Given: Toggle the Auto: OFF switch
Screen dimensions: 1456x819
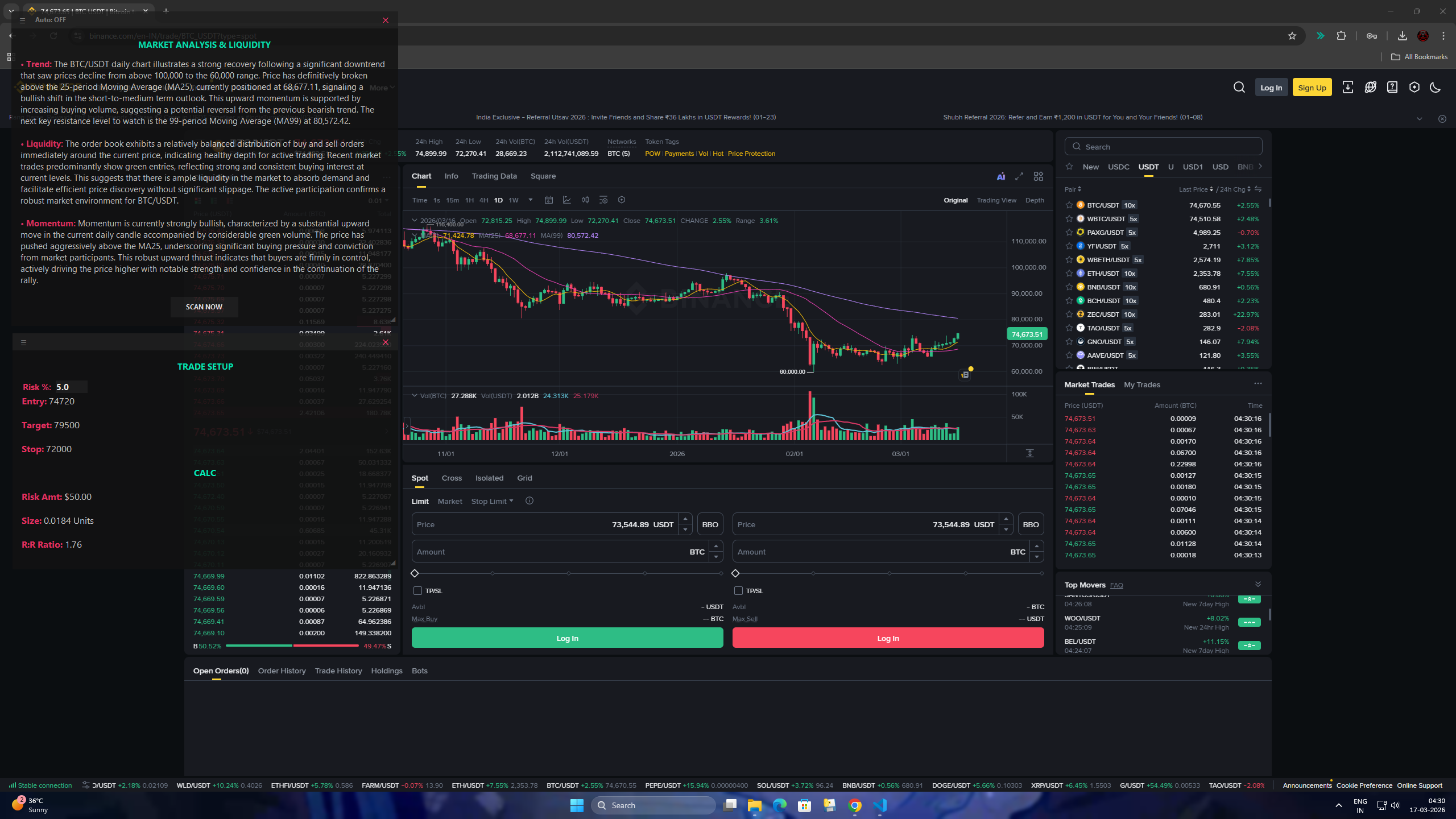Looking at the screenshot, I should tap(50, 20).
